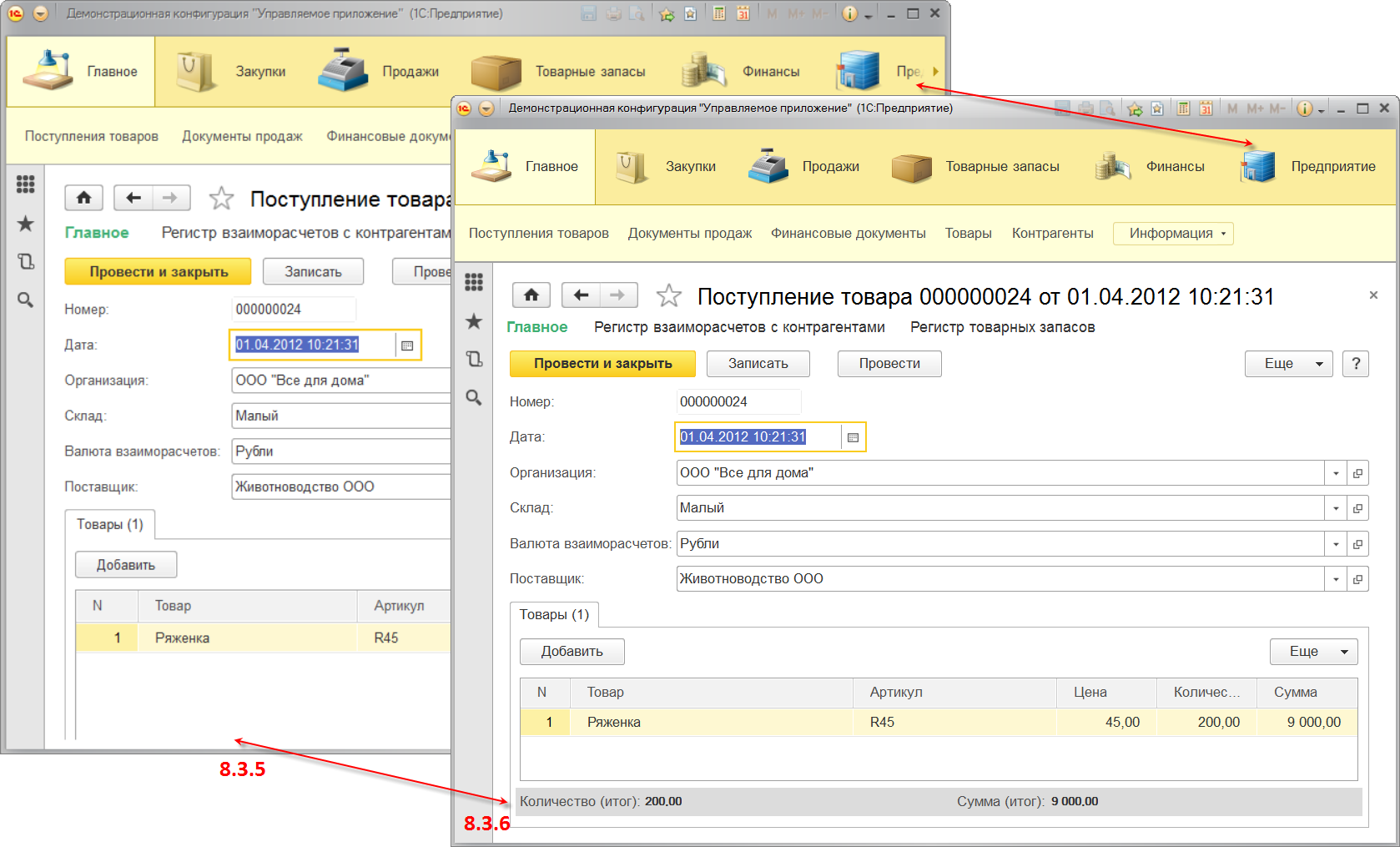Open search magnifier in back window sidebar
1400x847 pixels.
coord(26,300)
